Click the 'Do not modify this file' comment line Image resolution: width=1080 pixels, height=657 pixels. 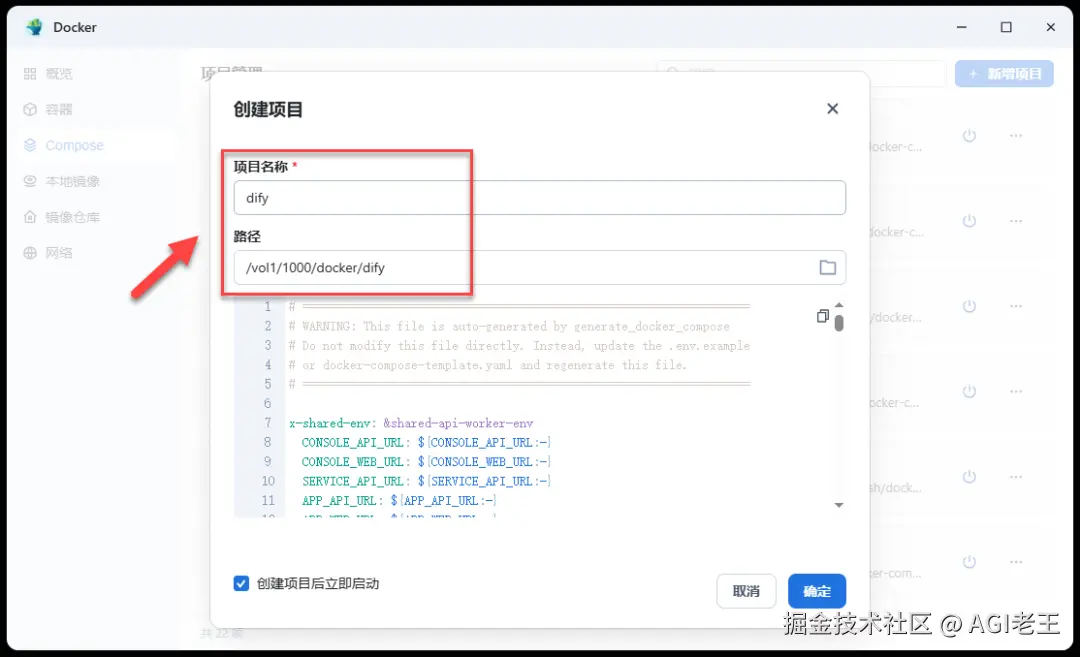click(519, 346)
